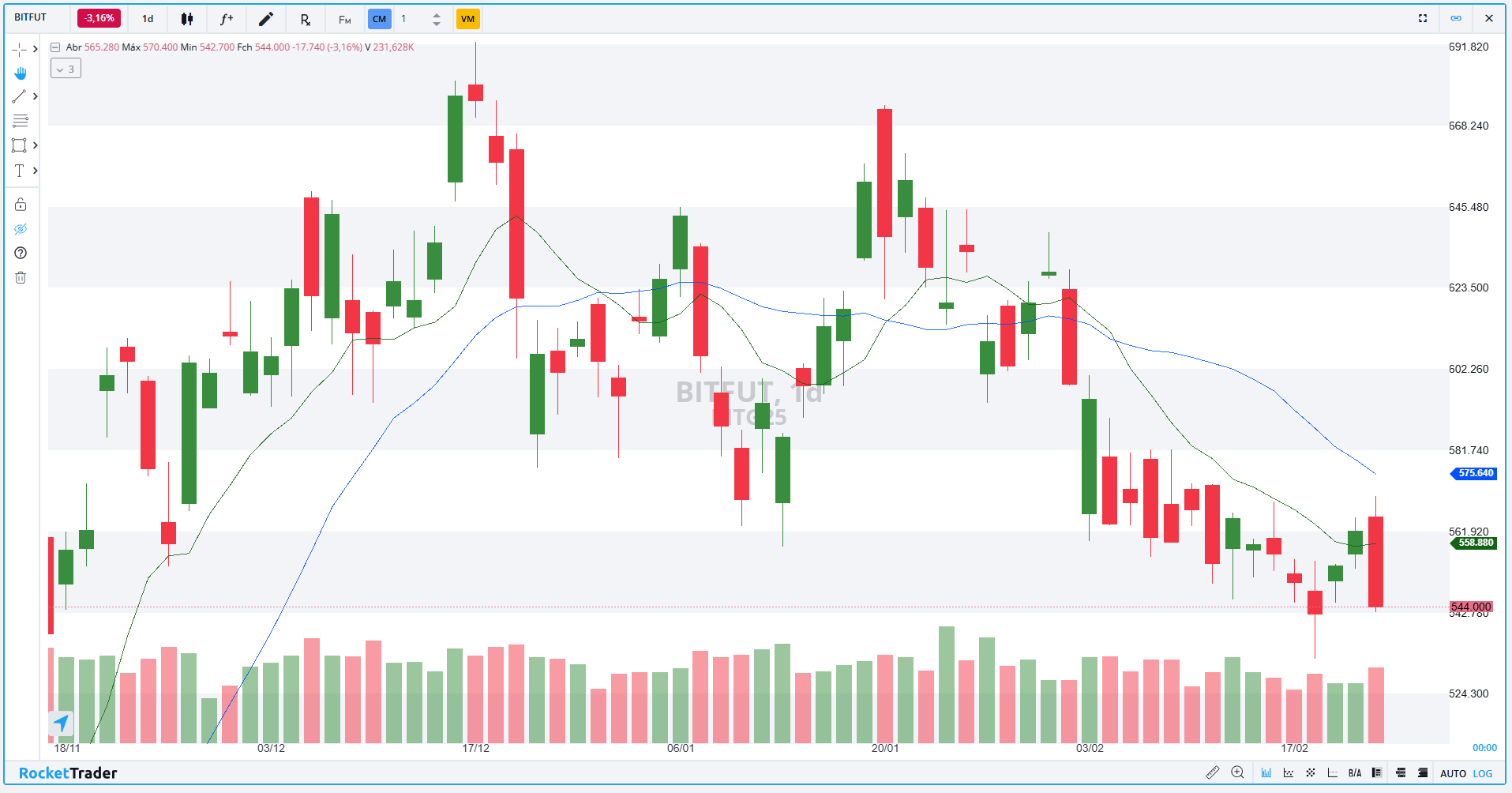1512x793 pixels.
Task: Click the BITFUT symbol selector
Action: (x=31, y=17)
